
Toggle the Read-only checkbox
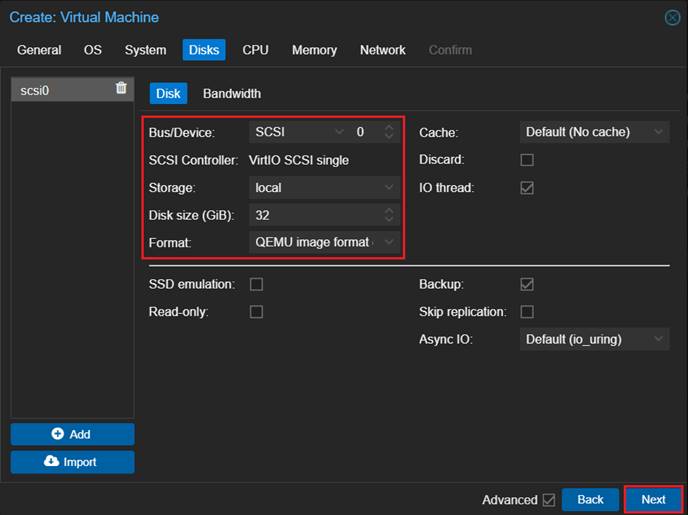256,312
